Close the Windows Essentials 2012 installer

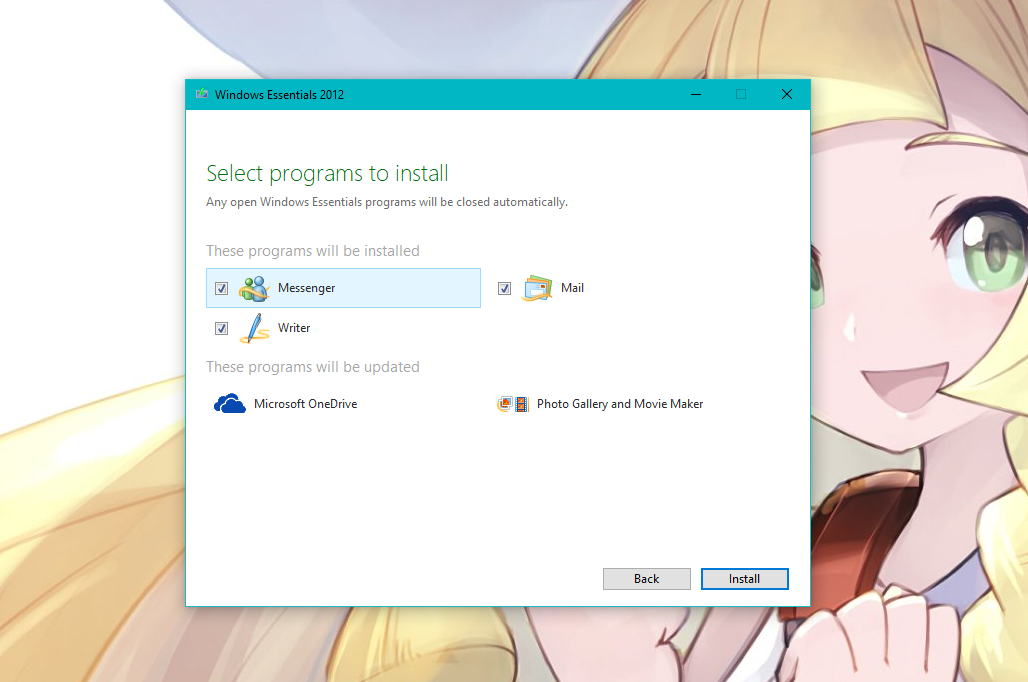pos(787,94)
